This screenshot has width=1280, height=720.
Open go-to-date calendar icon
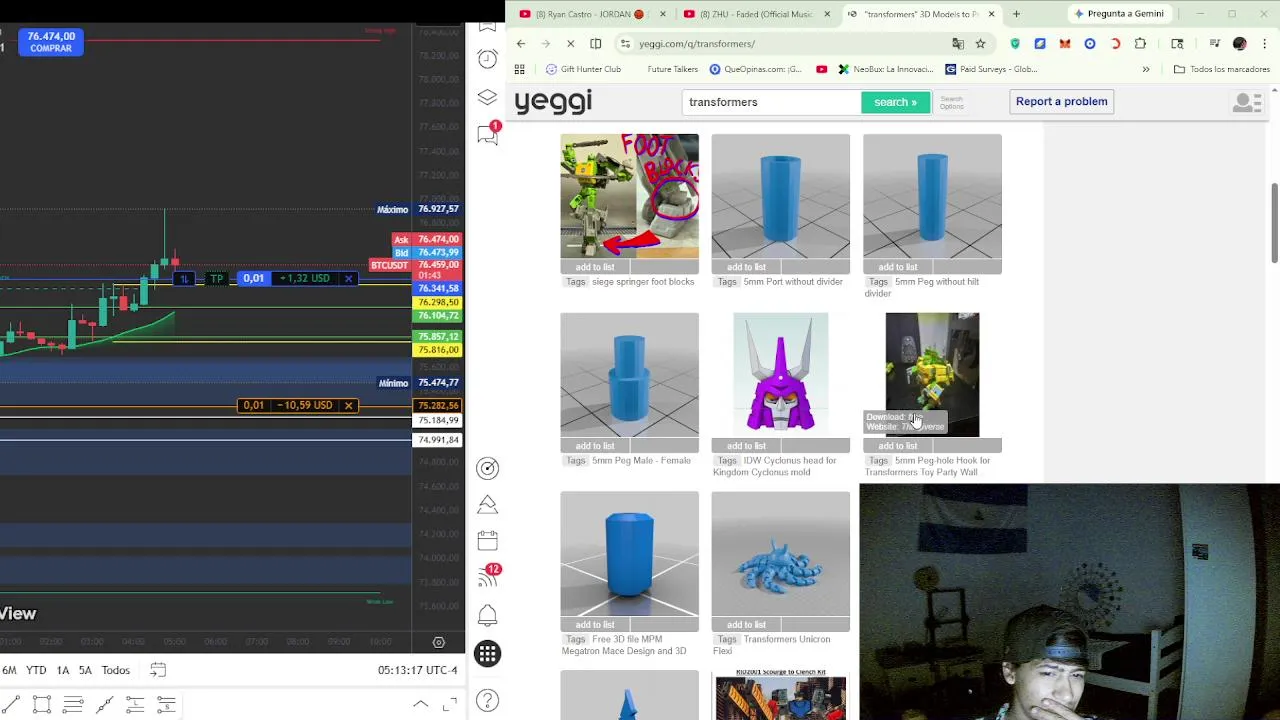(x=158, y=670)
